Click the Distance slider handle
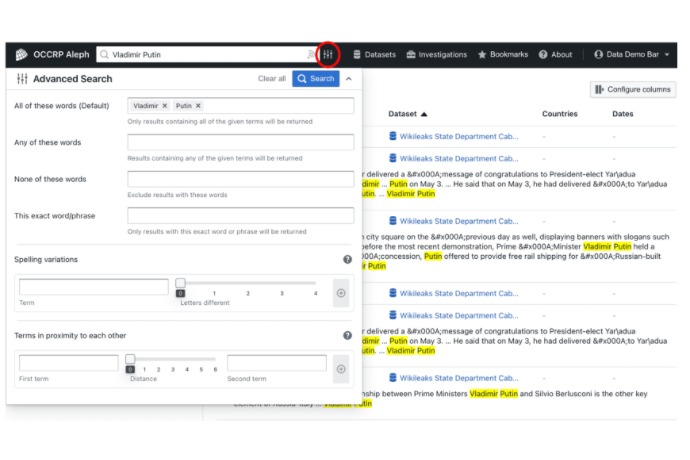The image size is (690, 460). [130, 359]
